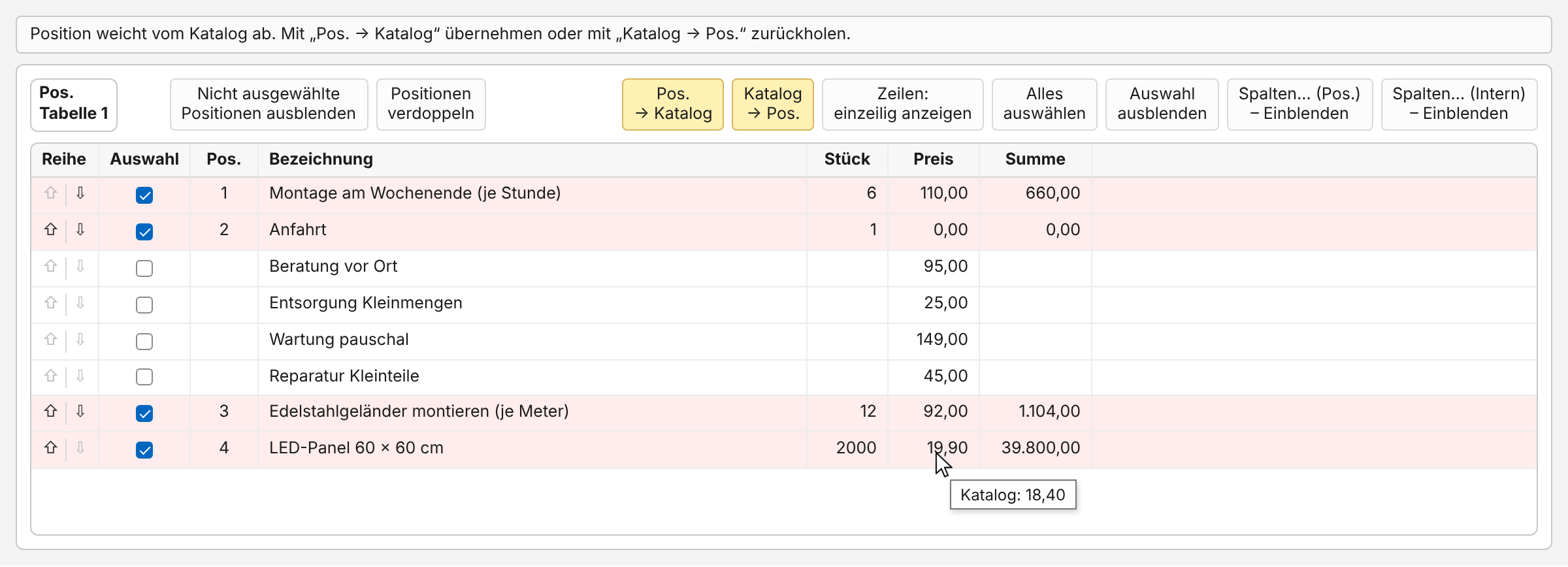Check Entsorgung Kleinmengen checkbox
Viewport: 1568px width, 567px height.
click(144, 305)
